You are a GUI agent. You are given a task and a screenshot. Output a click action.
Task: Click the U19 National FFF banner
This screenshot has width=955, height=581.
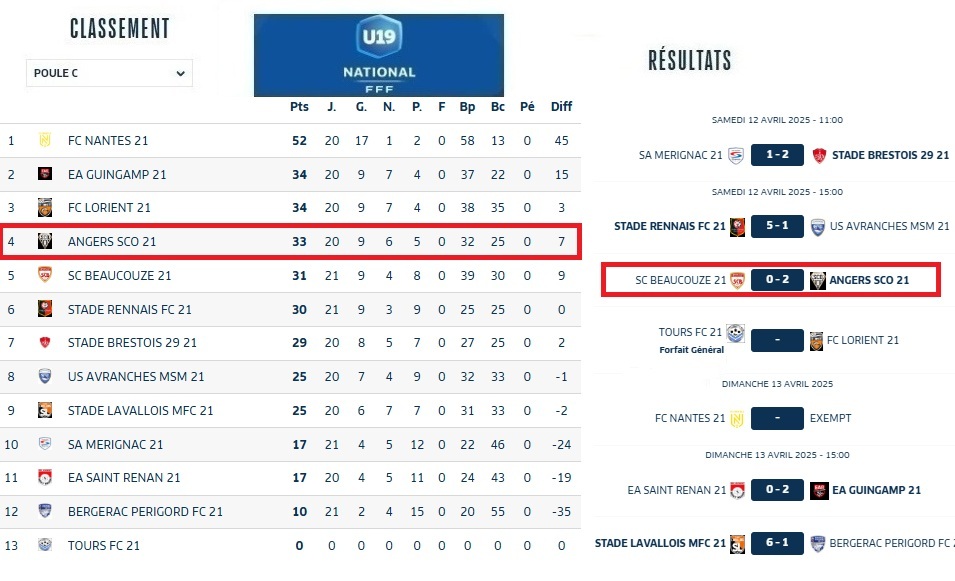[x=379, y=55]
